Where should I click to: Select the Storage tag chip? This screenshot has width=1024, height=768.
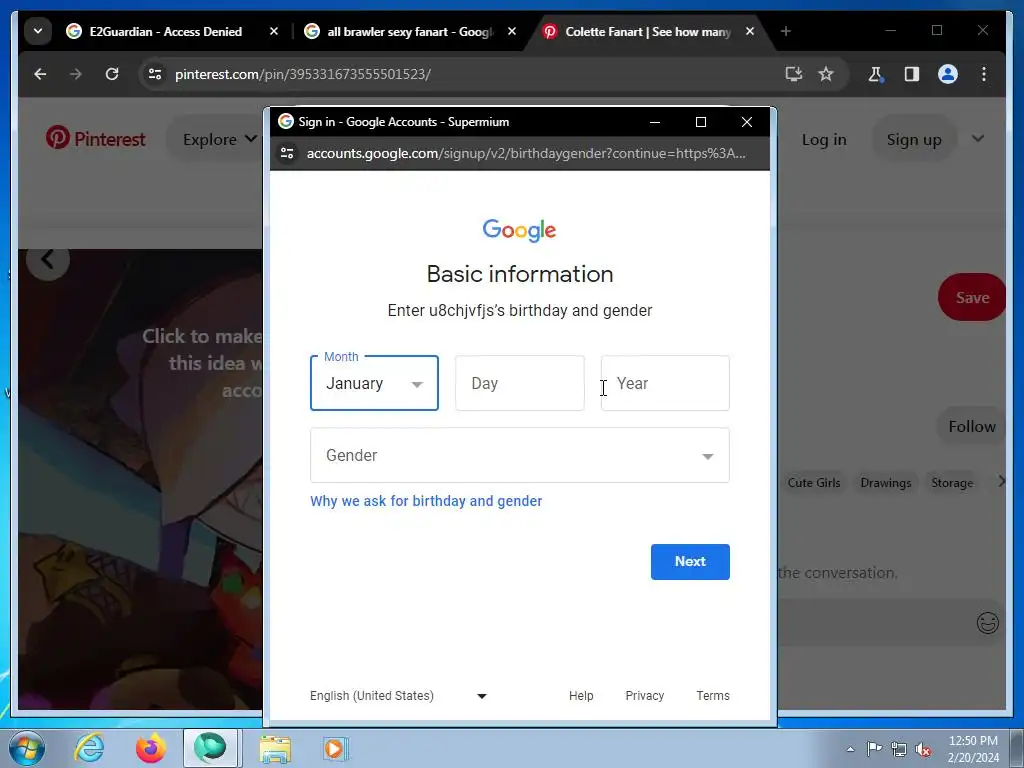952,483
